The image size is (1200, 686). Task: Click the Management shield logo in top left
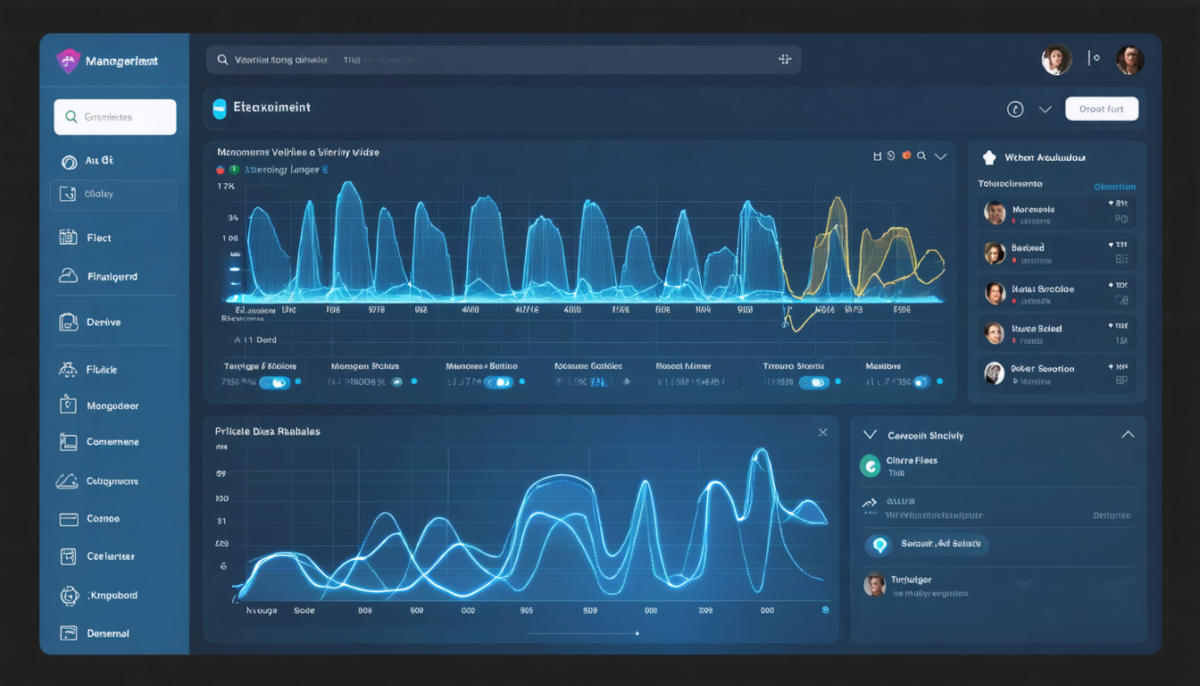click(66, 60)
